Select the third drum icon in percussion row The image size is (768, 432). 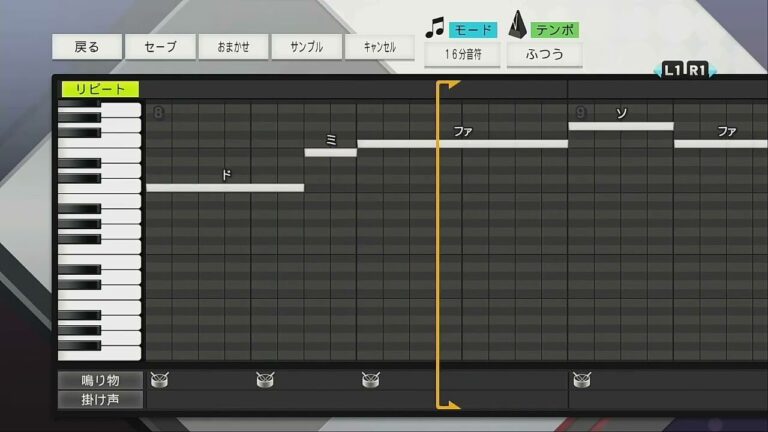[370, 379]
